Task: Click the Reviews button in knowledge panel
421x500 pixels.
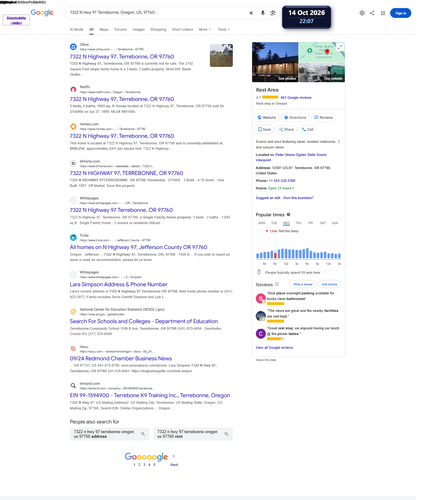Action: pyautogui.click(x=324, y=117)
